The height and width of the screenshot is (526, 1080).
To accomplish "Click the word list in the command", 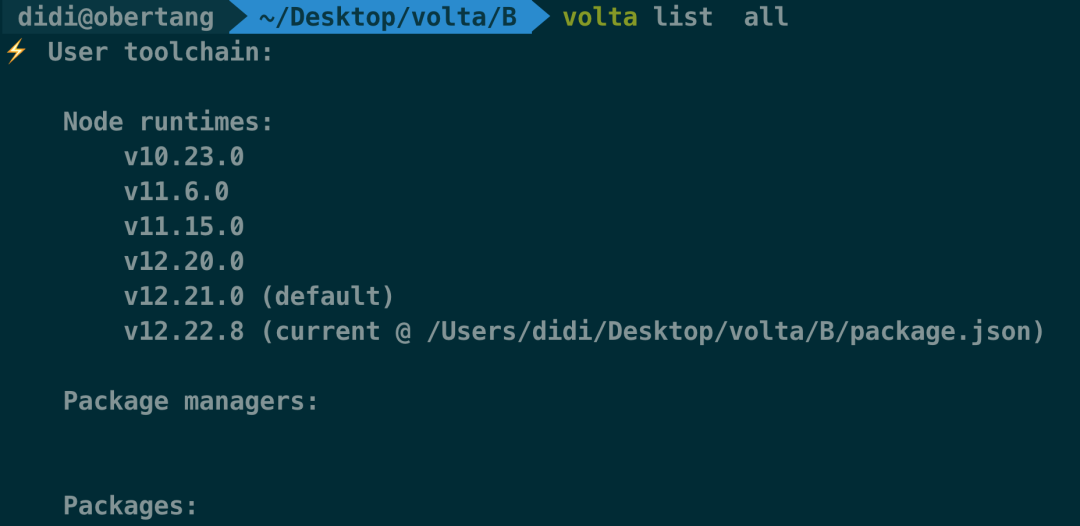I will click(683, 17).
